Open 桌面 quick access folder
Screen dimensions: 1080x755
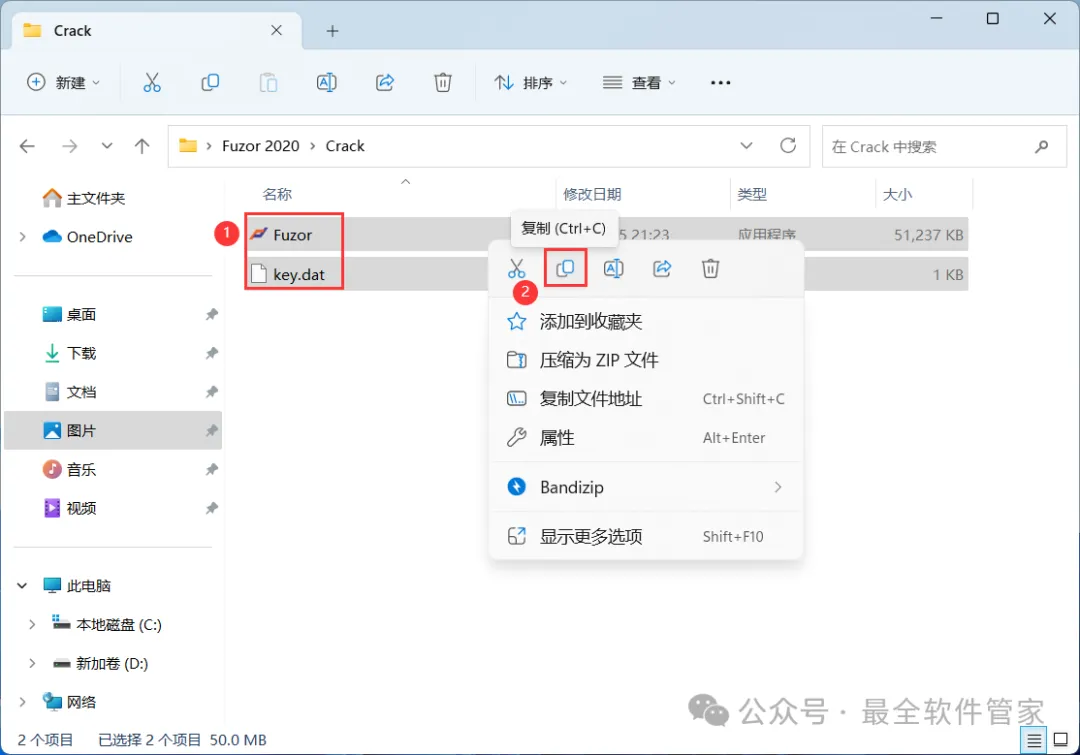[x=81, y=315]
